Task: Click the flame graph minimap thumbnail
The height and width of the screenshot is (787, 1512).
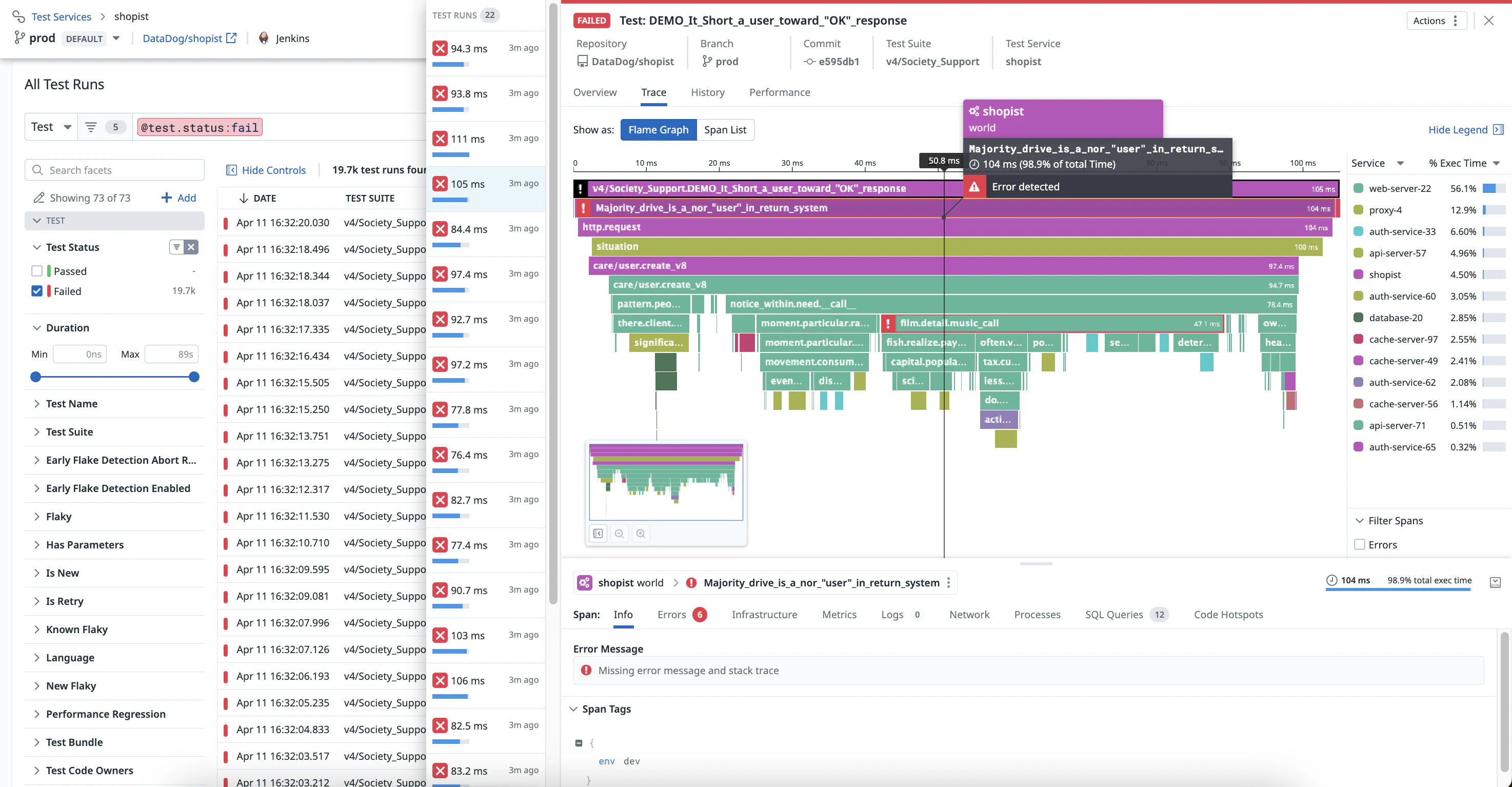Action: (x=666, y=482)
